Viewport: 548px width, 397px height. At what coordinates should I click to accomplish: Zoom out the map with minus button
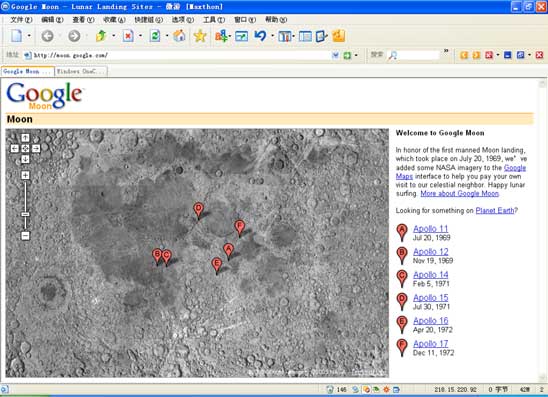(x=25, y=236)
